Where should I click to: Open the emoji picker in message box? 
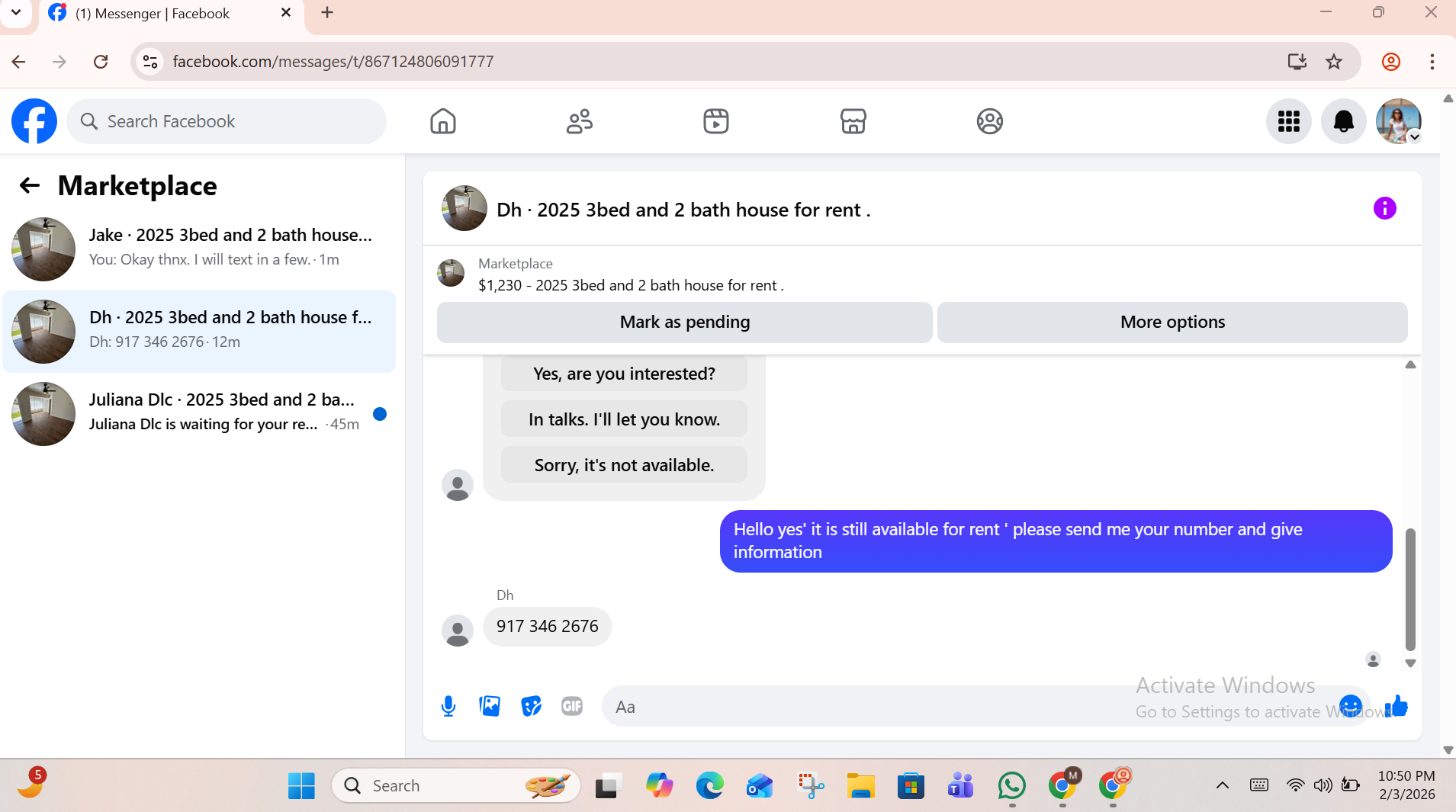[1350, 706]
